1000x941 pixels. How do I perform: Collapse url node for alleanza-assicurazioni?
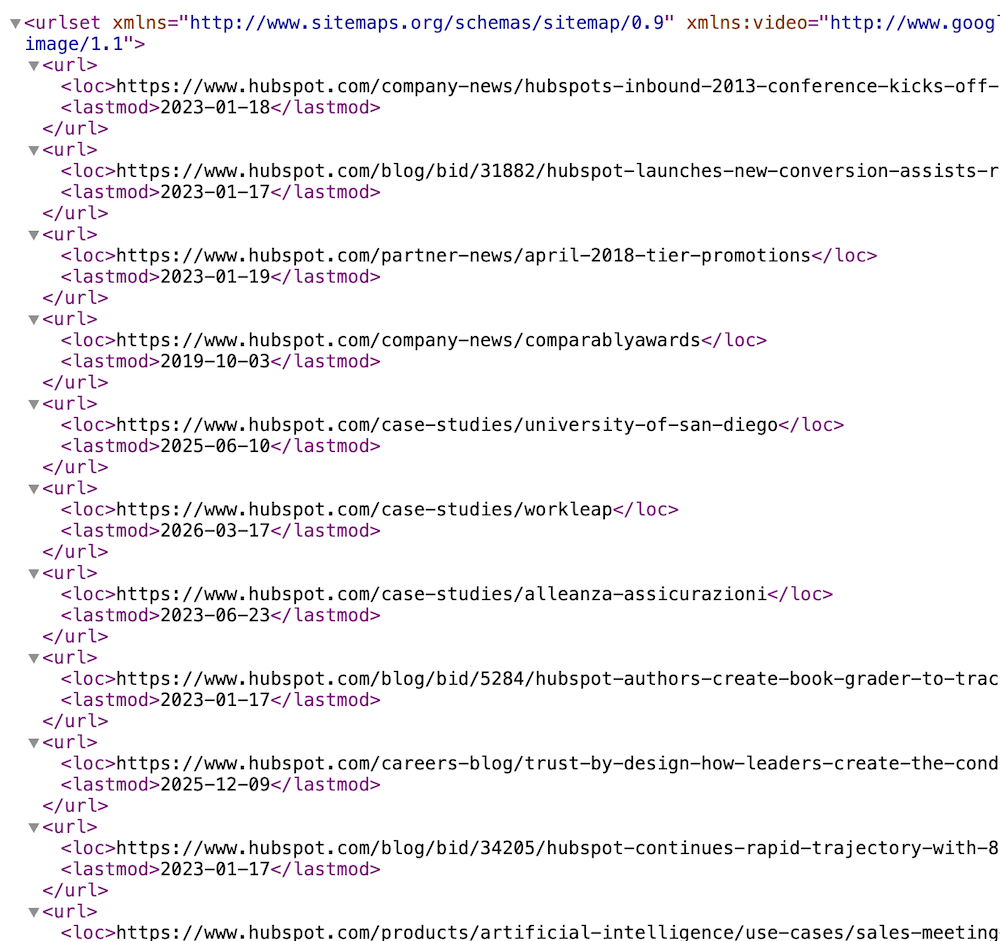pyautogui.click(x=34, y=574)
